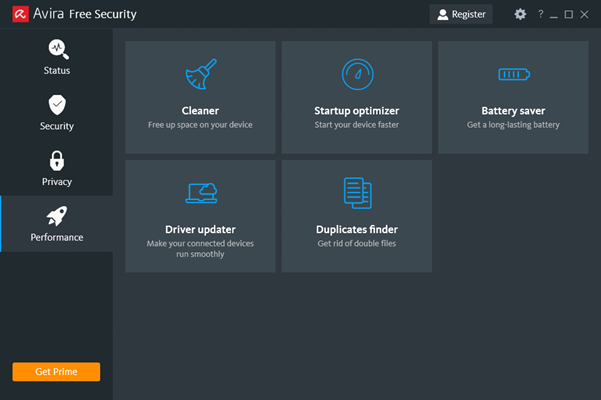Click the Get Prime button
Image resolution: width=601 pixels, height=400 pixels.
56,372
